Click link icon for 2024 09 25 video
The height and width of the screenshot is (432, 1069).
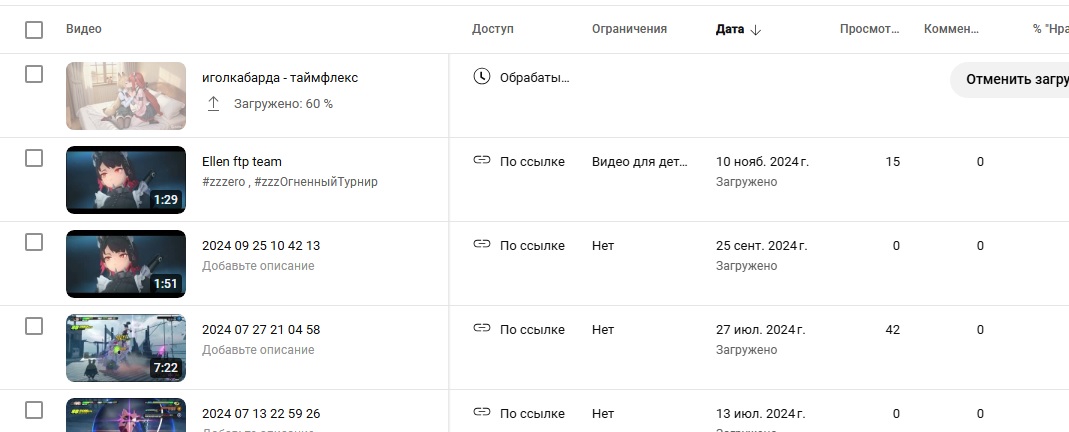482,245
